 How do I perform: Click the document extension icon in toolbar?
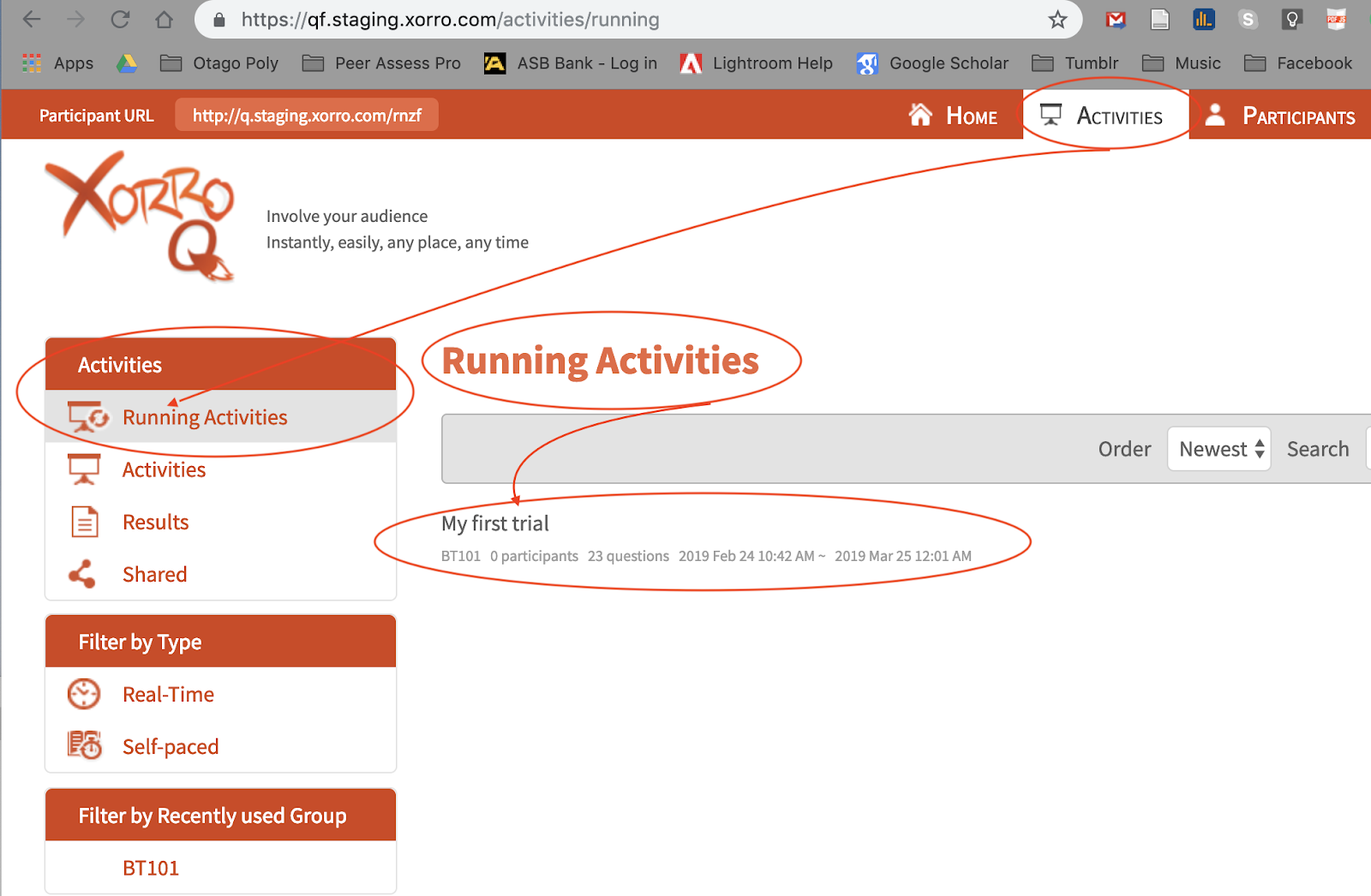(x=1159, y=19)
